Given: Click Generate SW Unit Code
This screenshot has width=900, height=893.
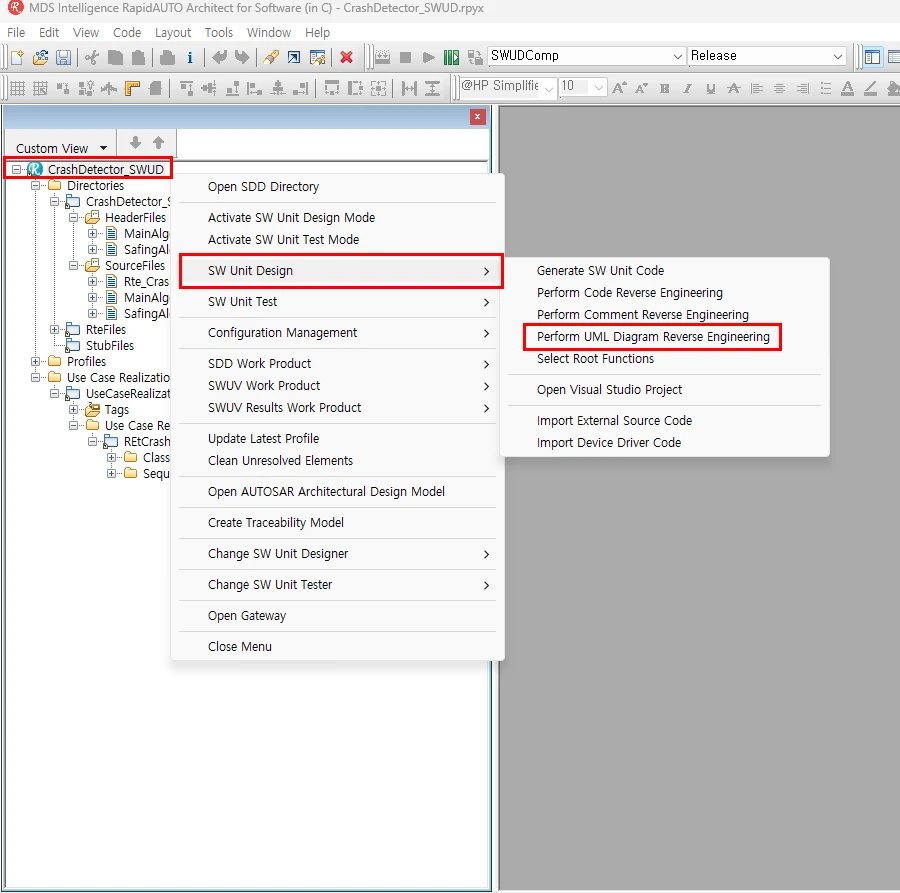Looking at the screenshot, I should click(x=600, y=271).
